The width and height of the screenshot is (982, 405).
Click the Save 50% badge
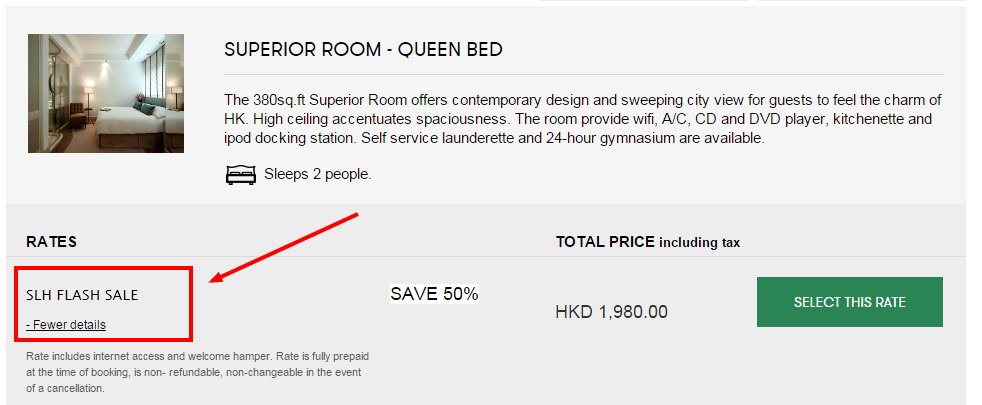click(434, 294)
